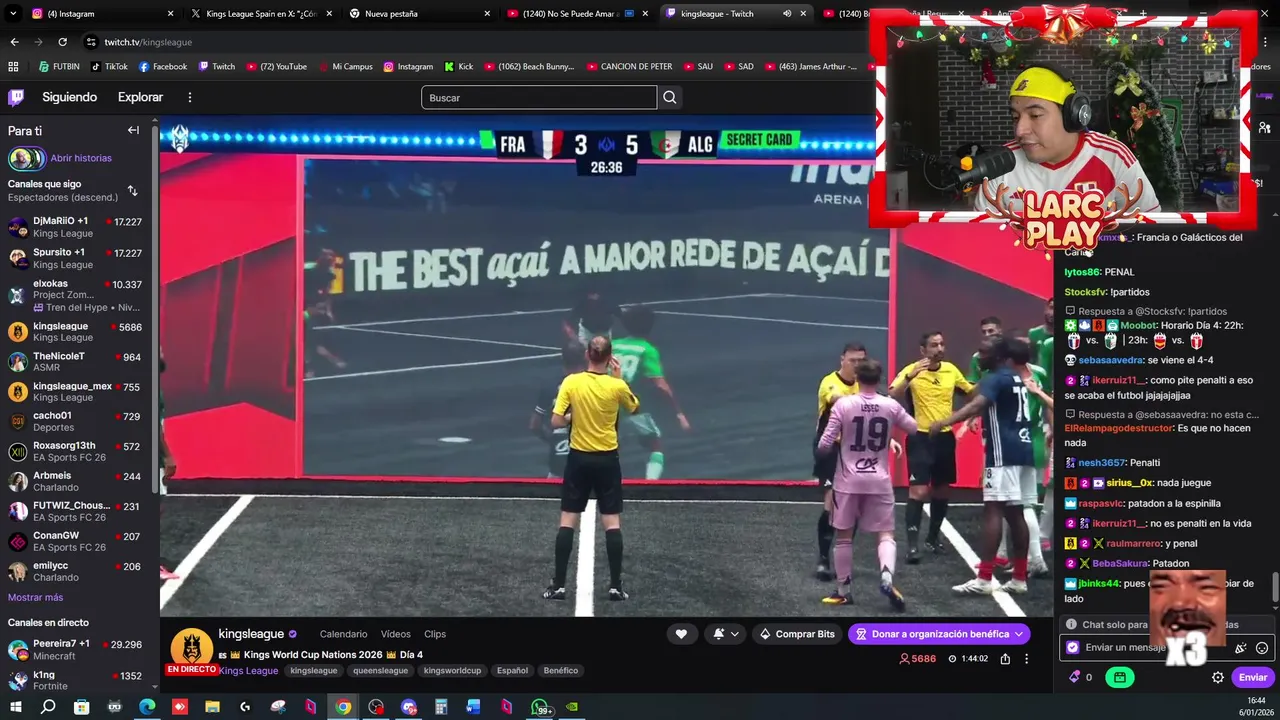The image size is (1280, 720).
Task: Go back in browser history
Action: 14,42
